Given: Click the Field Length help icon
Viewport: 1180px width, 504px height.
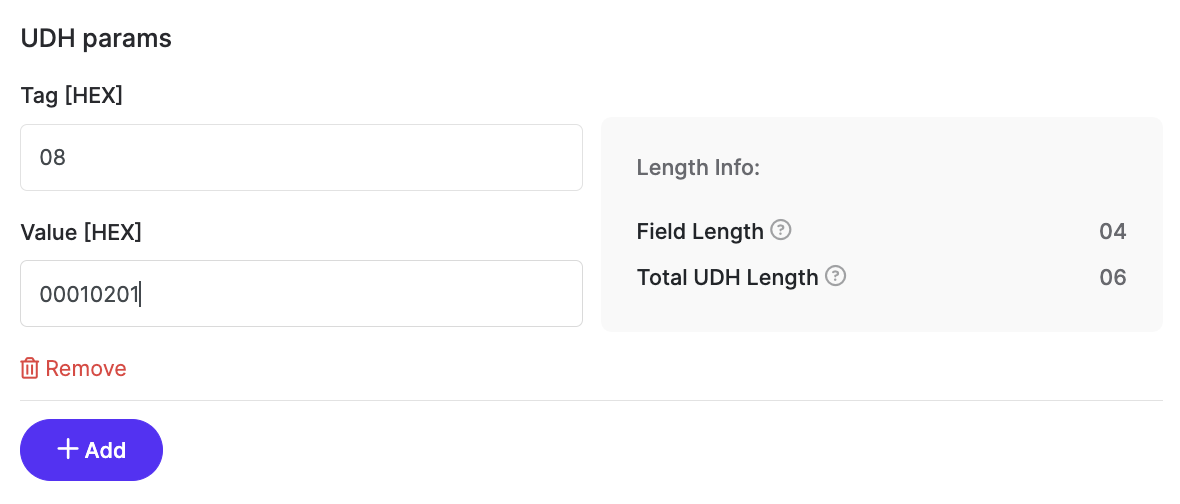Looking at the screenshot, I should [782, 231].
